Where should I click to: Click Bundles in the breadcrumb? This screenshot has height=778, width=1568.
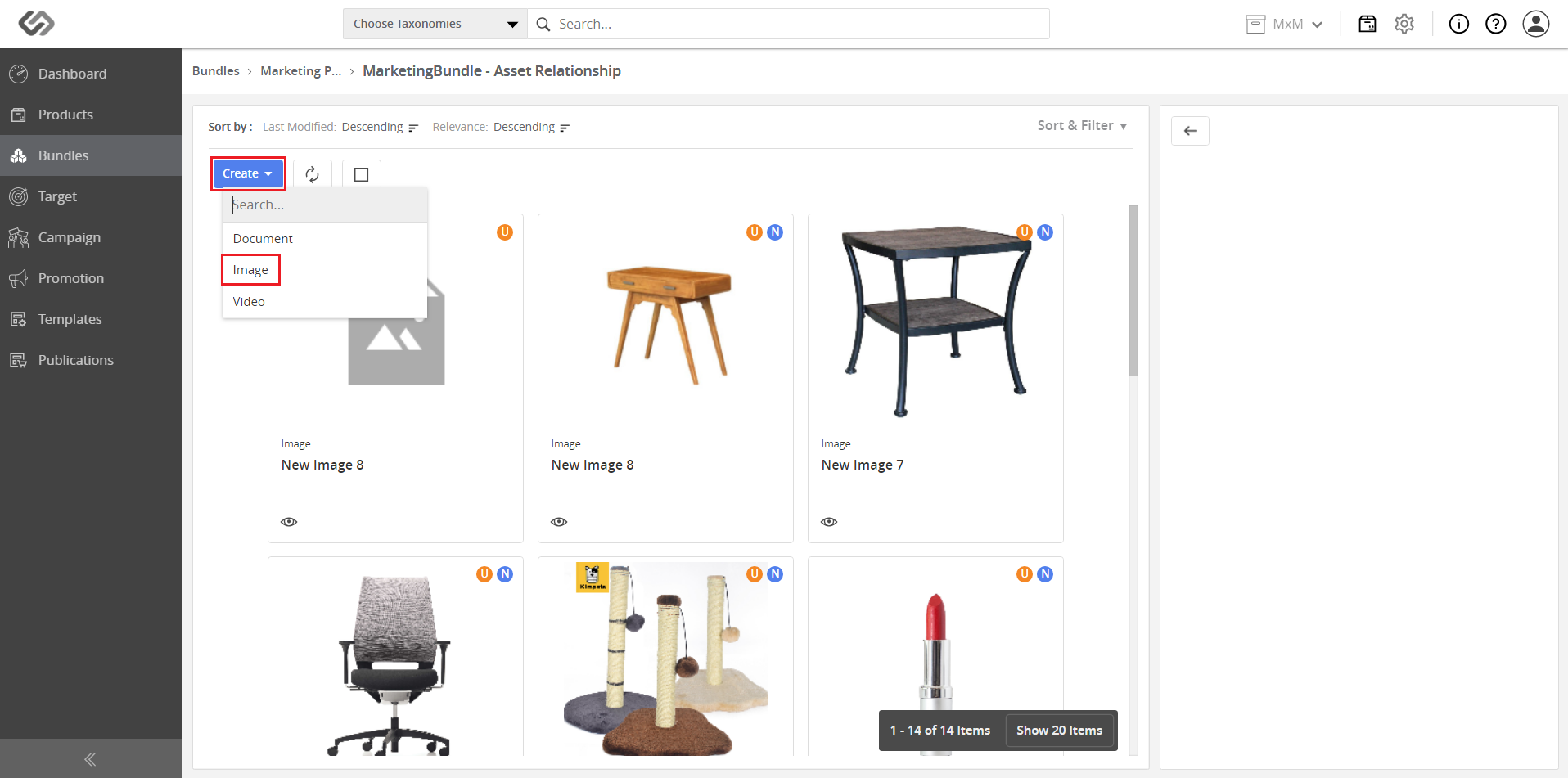pos(216,71)
